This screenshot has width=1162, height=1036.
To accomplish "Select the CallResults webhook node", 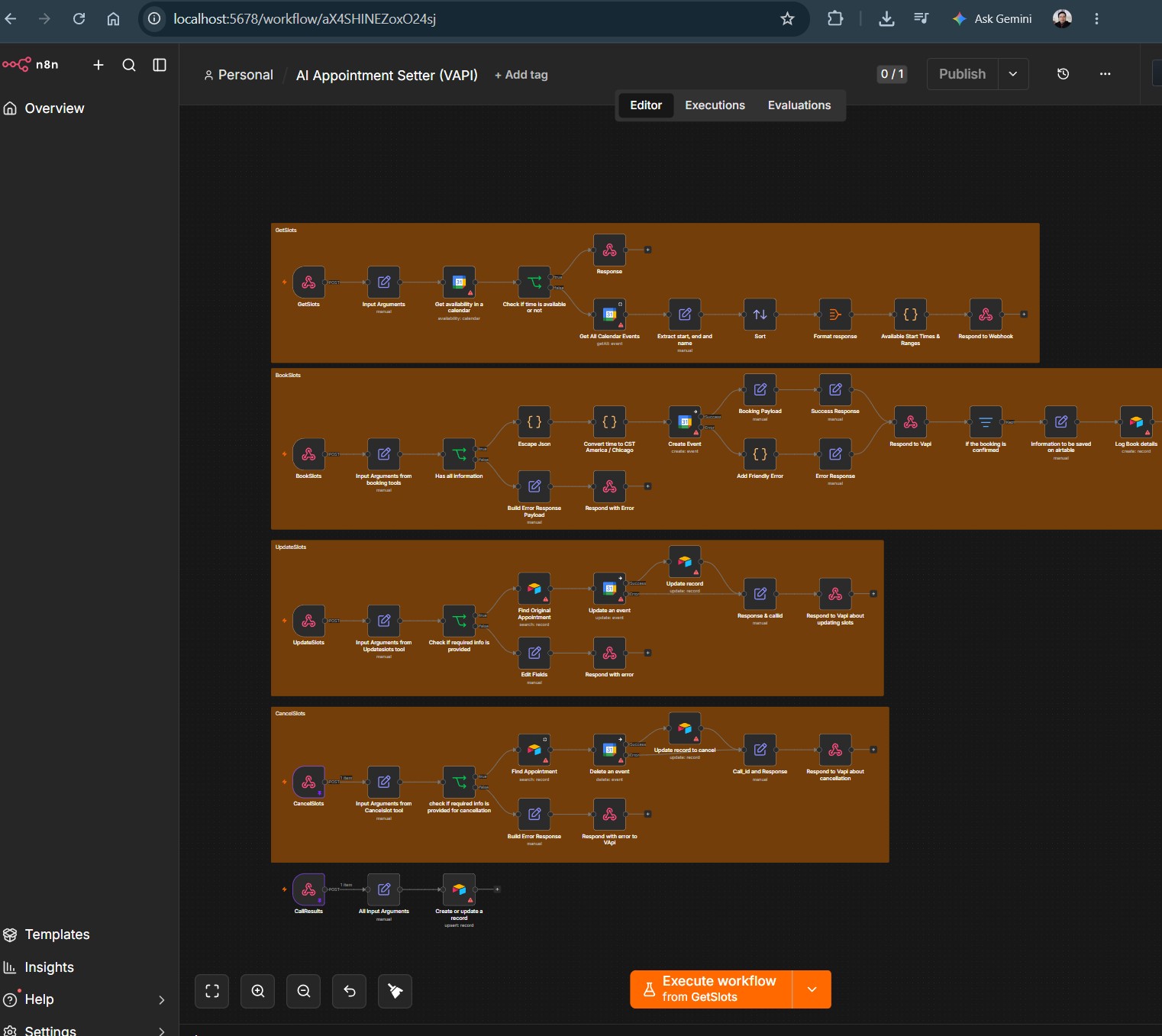I will click(x=308, y=889).
